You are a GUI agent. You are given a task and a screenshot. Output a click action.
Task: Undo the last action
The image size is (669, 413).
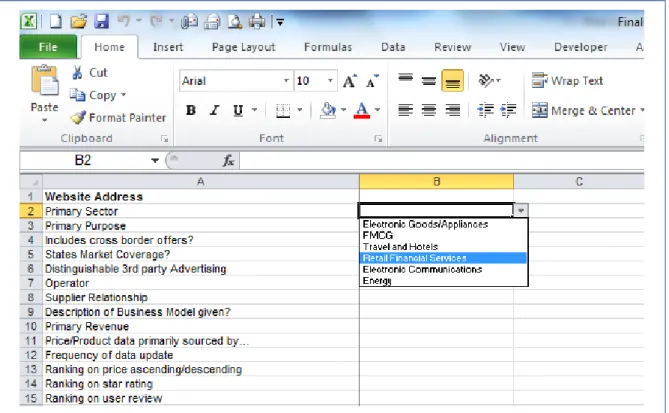click(124, 21)
